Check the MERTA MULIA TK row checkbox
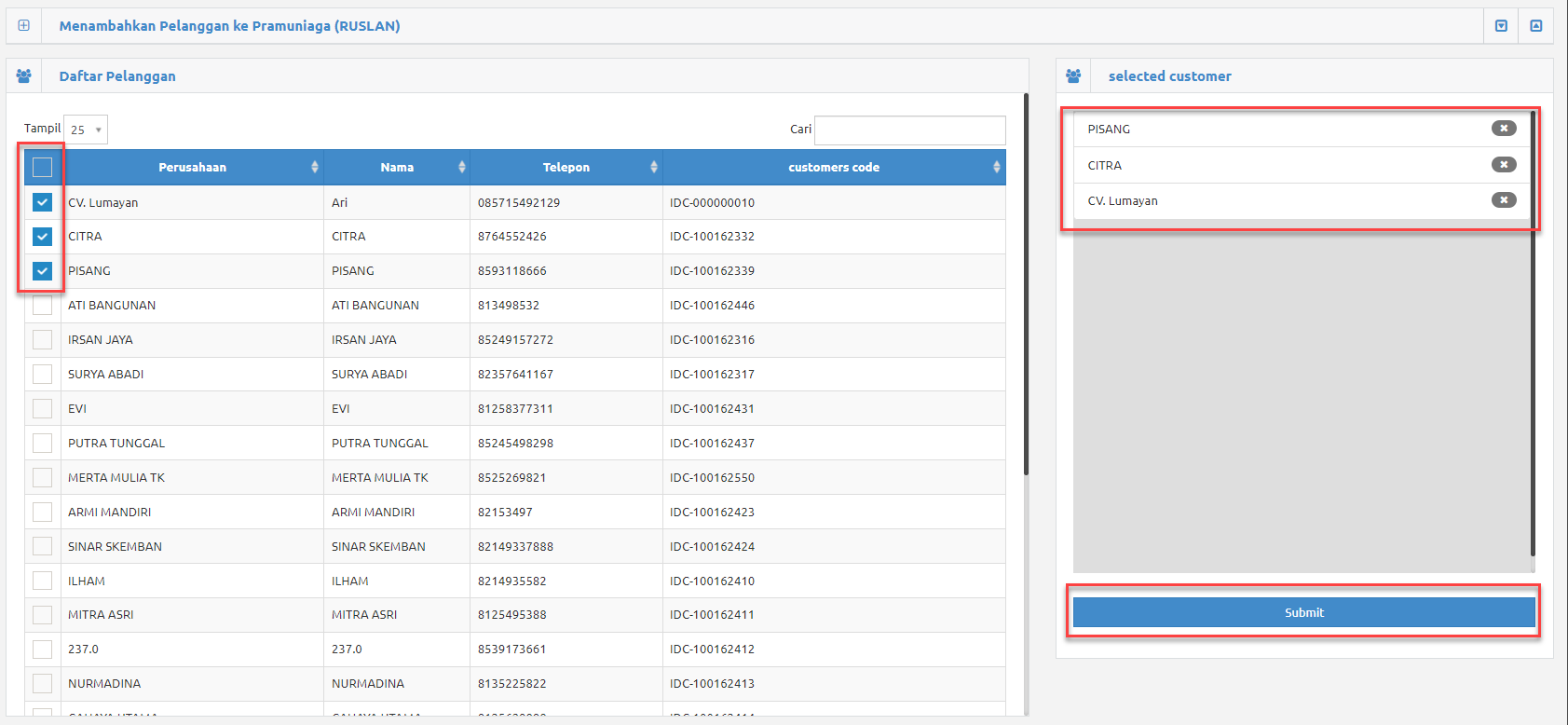This screenshot has height=725, width=1568. click(42, 478)
